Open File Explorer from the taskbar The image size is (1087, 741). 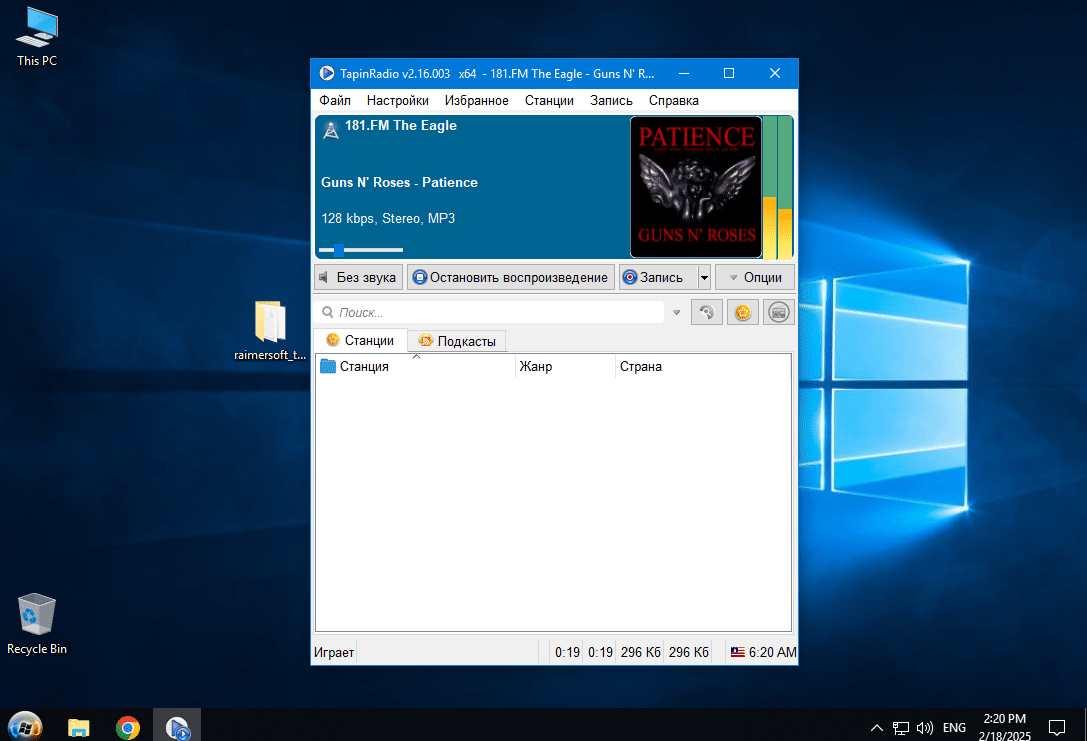click(78, 727)
